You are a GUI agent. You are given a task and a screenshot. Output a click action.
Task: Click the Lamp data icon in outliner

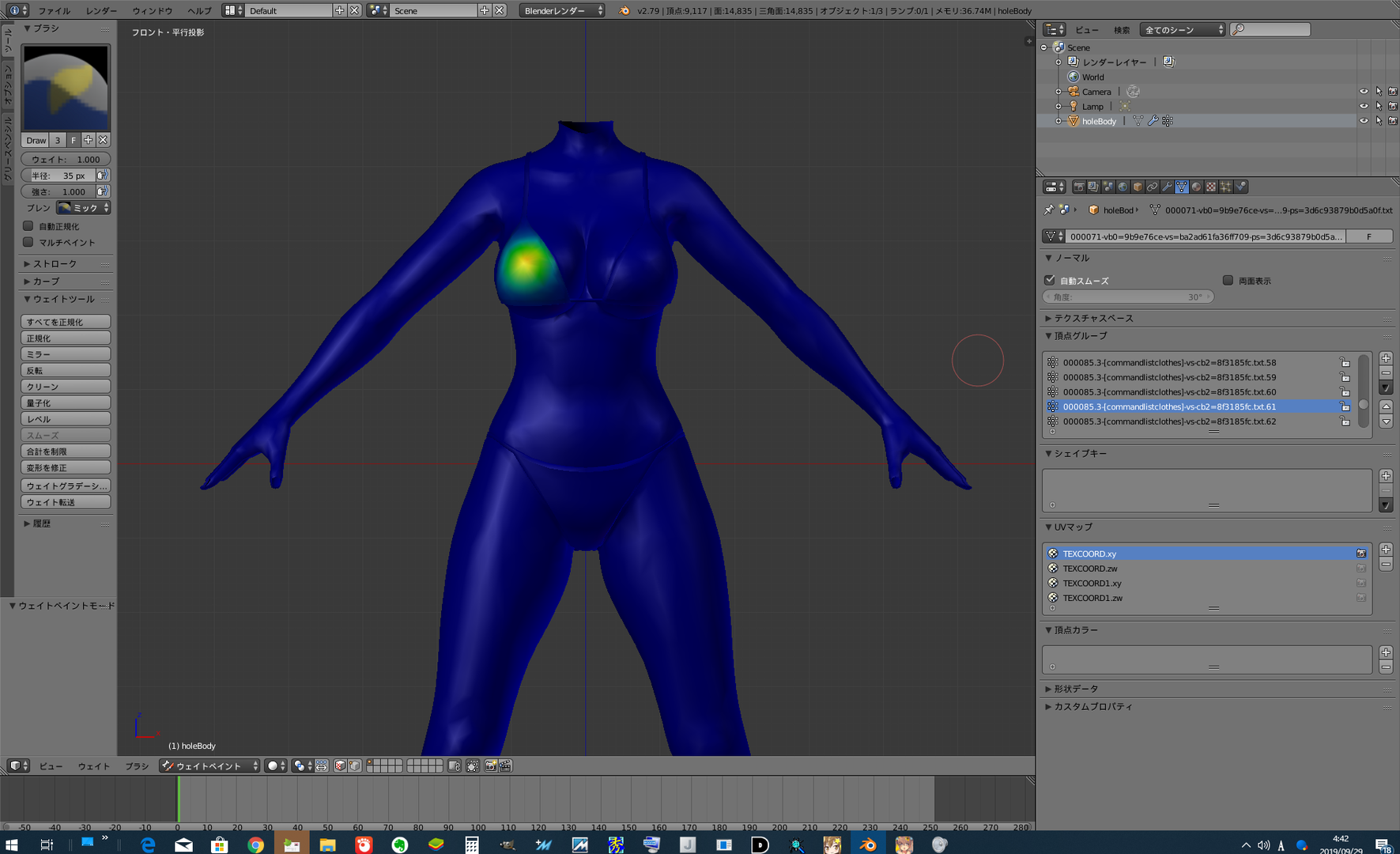(x=1124, y=107)
